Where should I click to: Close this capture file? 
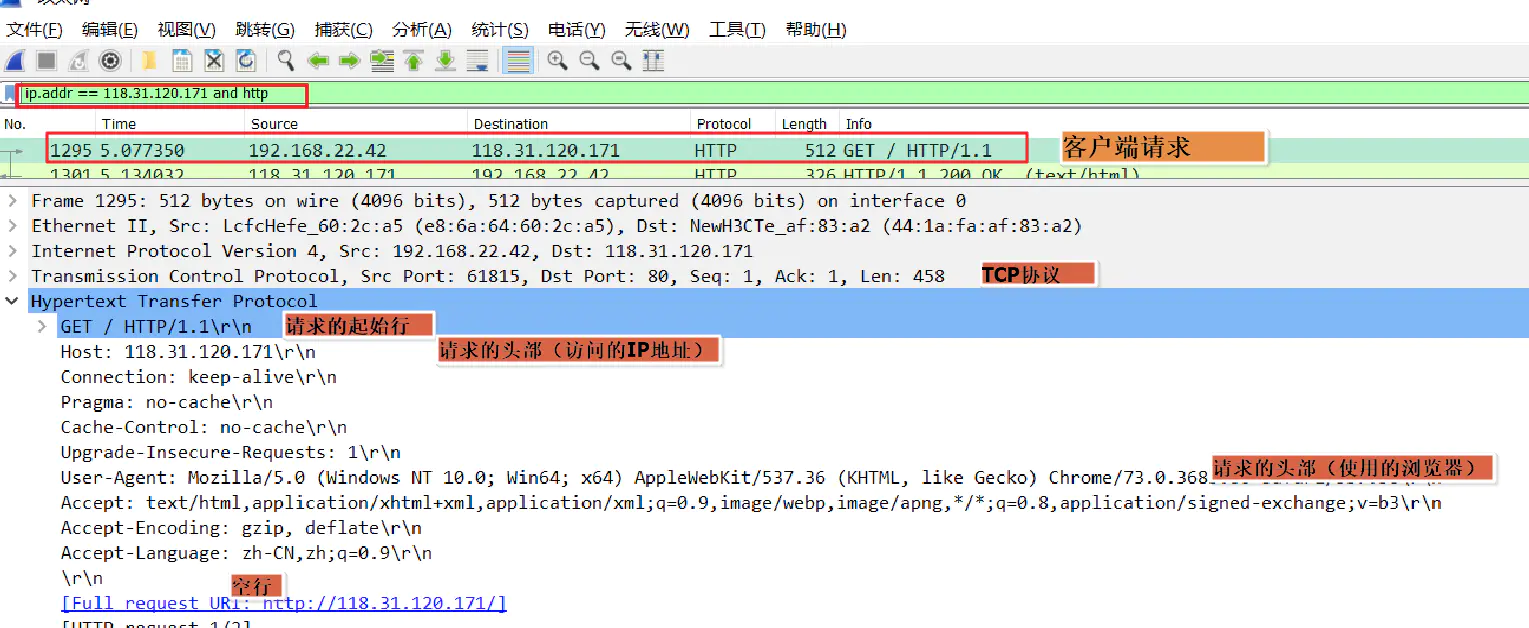pos(214,61)
